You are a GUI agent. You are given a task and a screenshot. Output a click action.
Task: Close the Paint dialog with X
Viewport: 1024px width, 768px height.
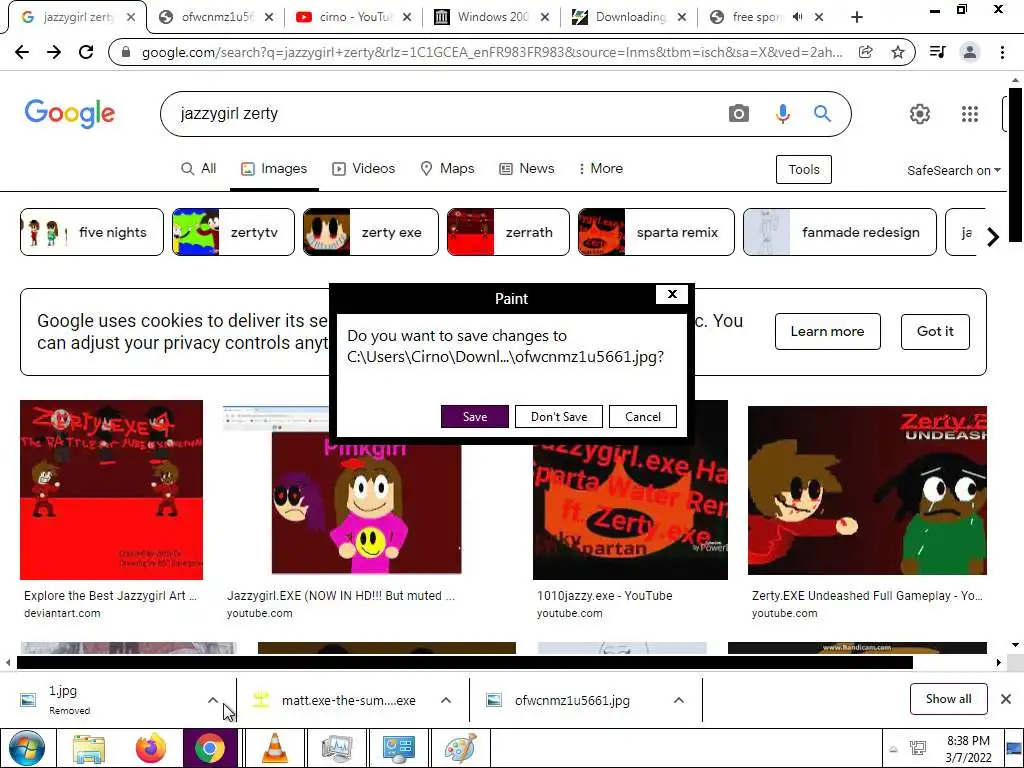672,295
